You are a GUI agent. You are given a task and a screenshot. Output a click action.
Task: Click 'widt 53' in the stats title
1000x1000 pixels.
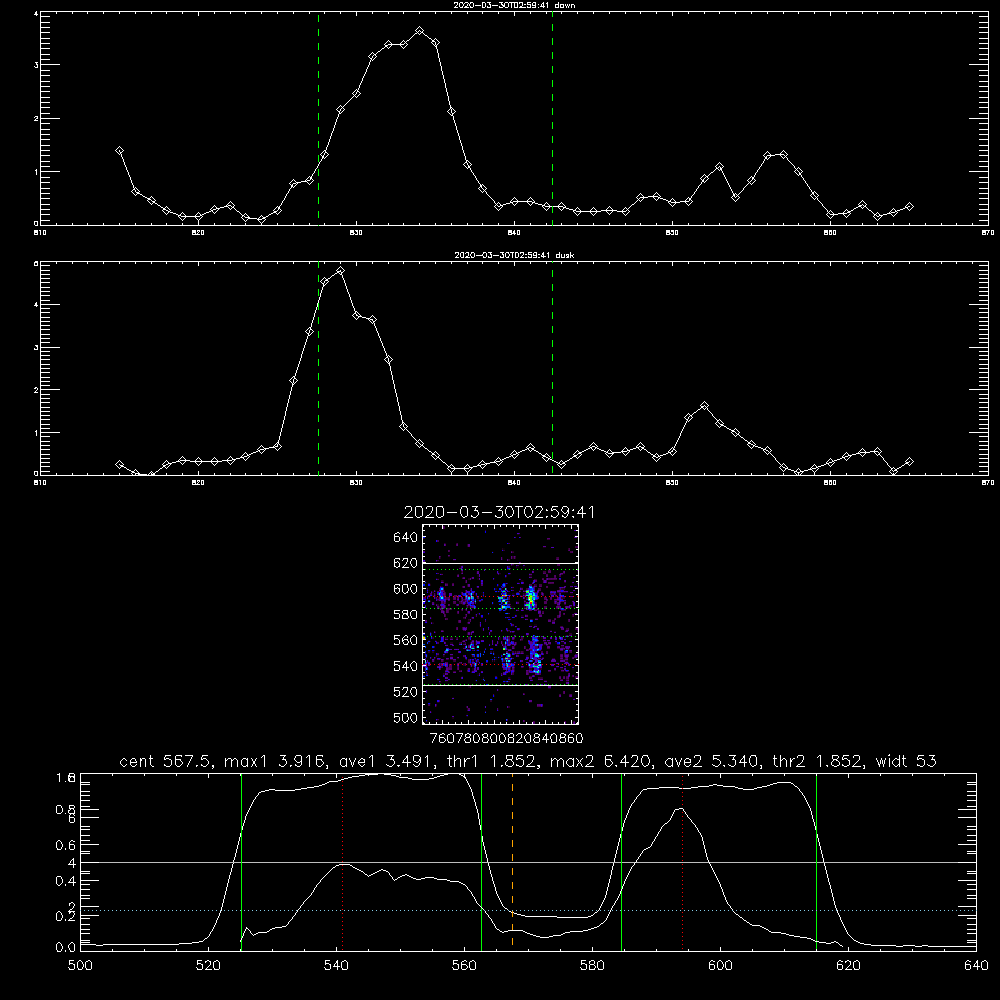coord(906,761)
